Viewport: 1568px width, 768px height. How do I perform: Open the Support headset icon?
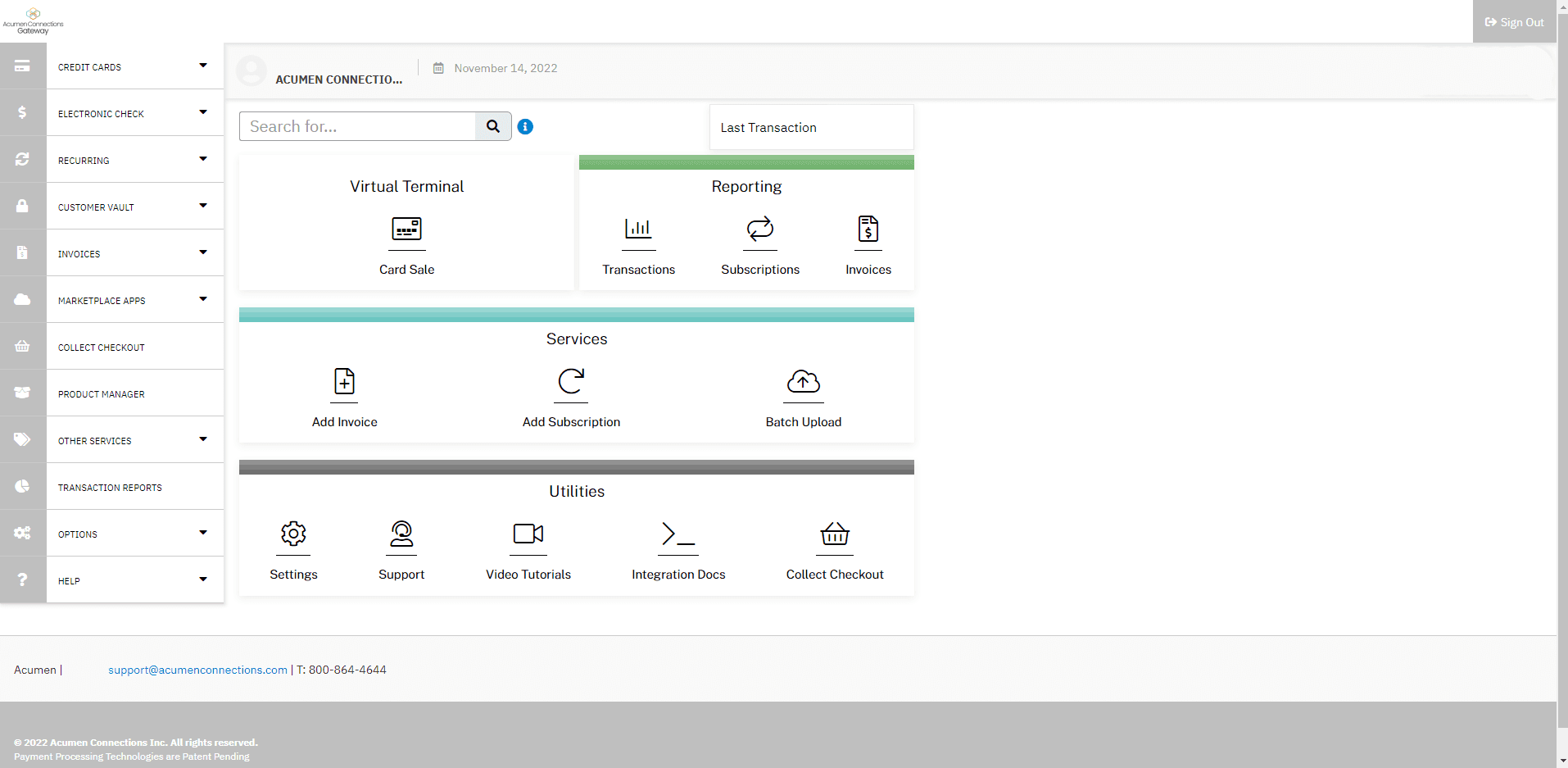tap(401, 534)
